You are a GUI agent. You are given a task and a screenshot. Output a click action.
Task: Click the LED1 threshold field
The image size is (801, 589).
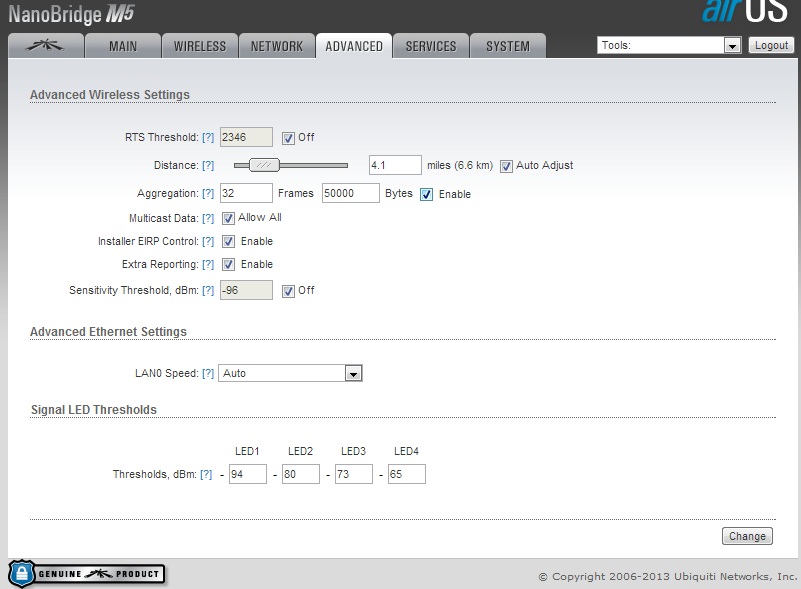248,474
